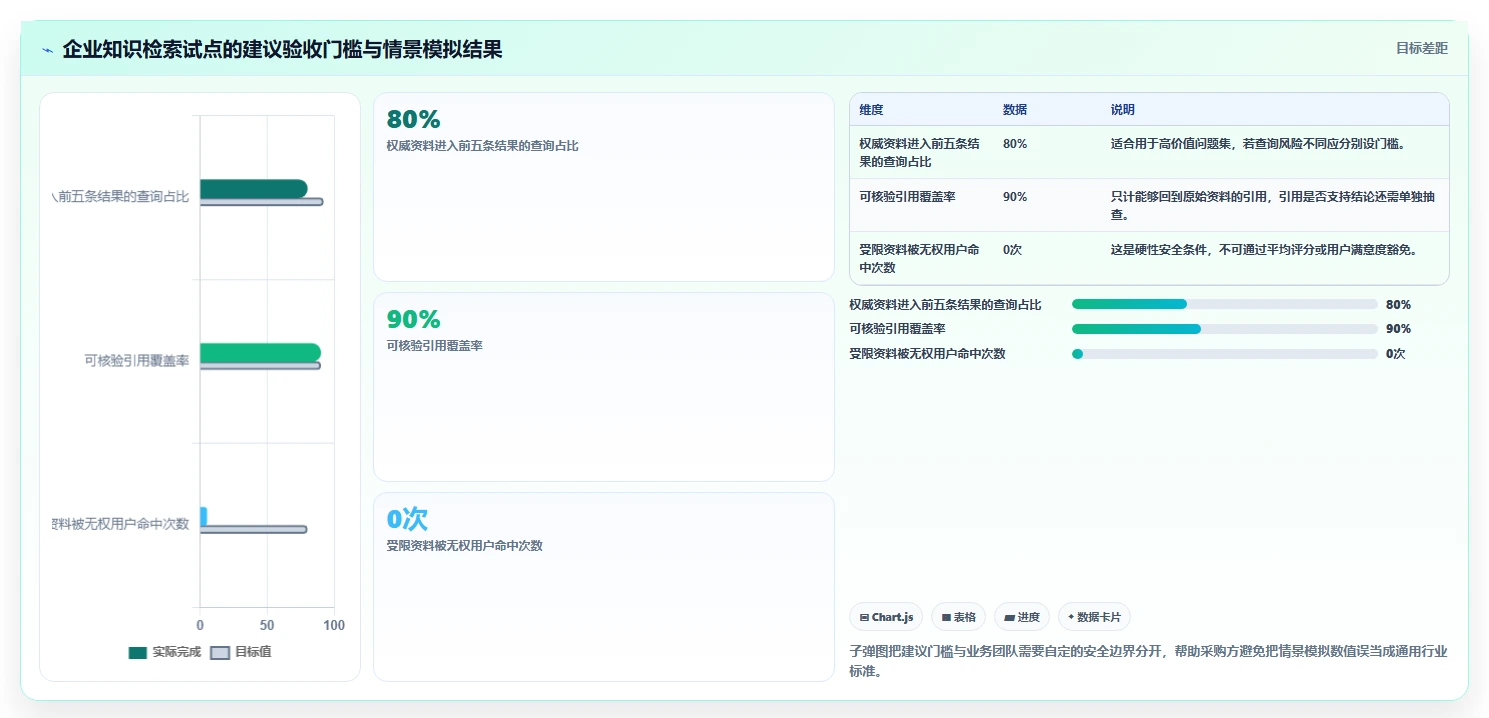1489x718 pixels.
Task: Click the table cell 权威资料进入前五条结果的查询占比
Action: [x=919, y=152]
